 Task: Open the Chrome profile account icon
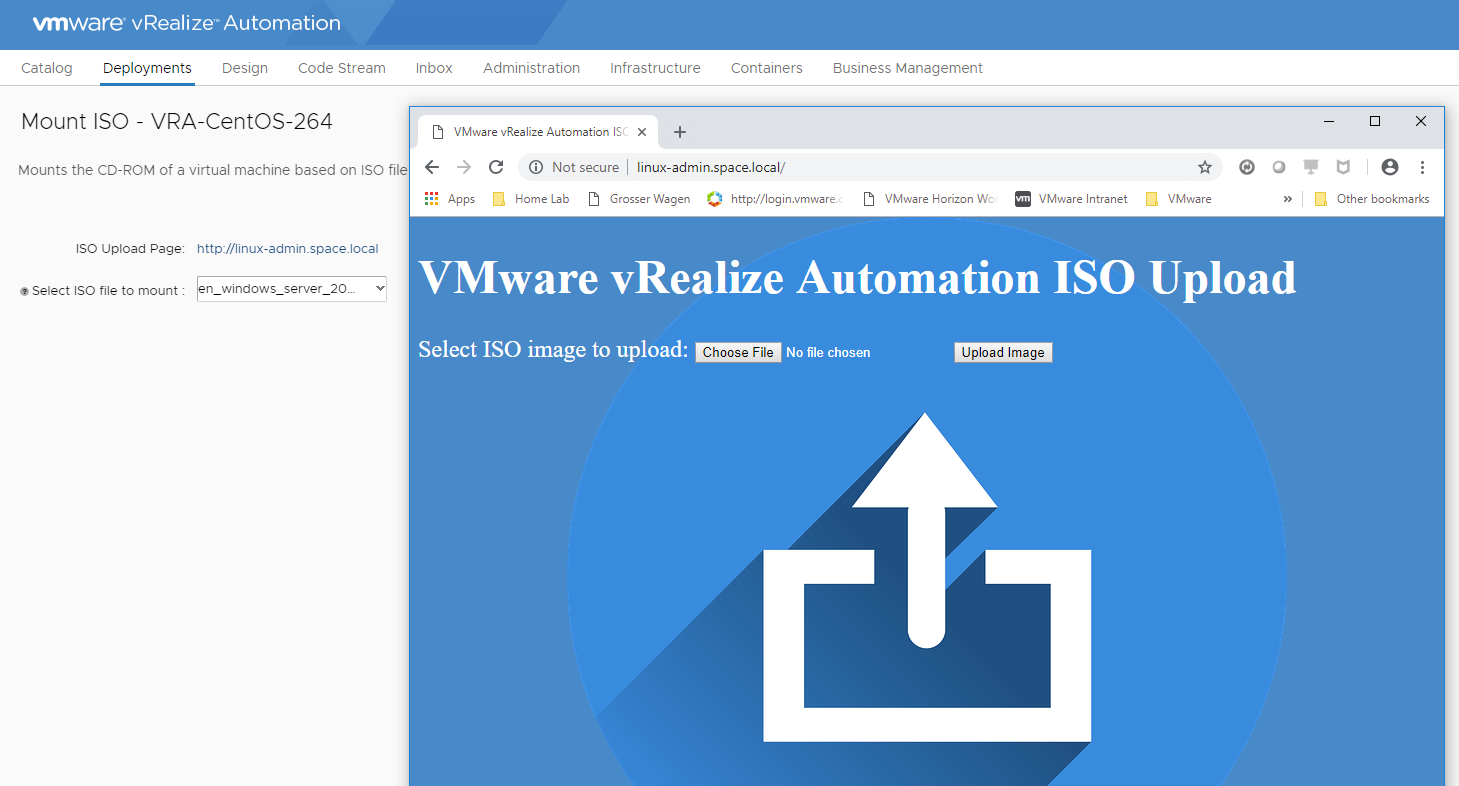pos(1390,167)
